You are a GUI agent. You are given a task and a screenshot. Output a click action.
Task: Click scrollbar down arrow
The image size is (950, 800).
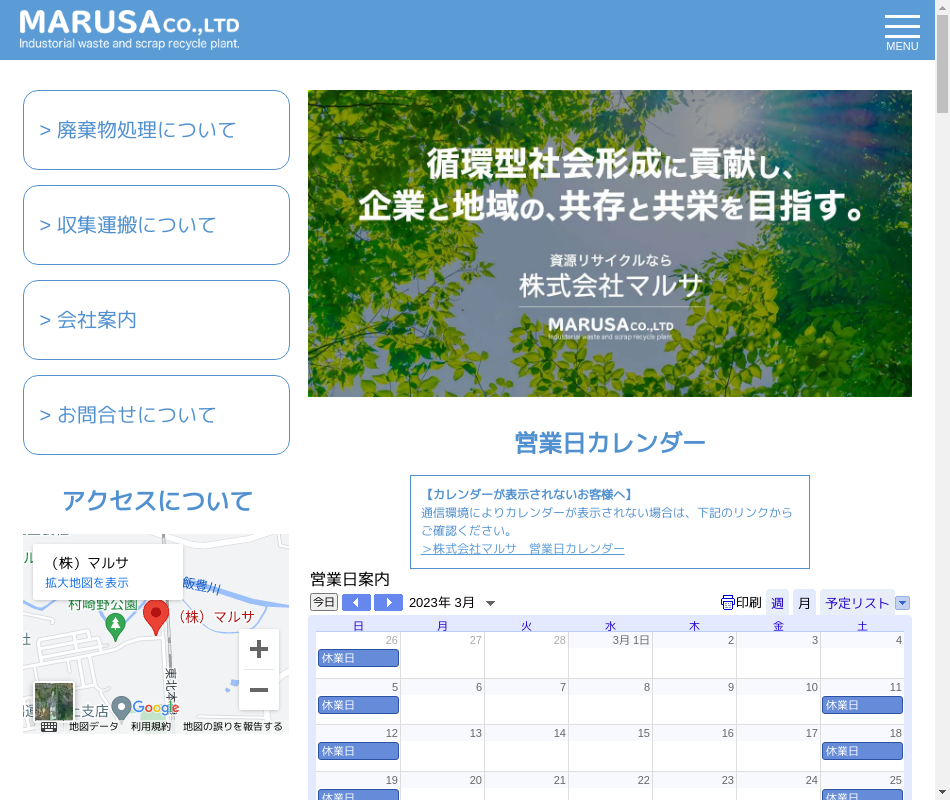tap(942, 792)
